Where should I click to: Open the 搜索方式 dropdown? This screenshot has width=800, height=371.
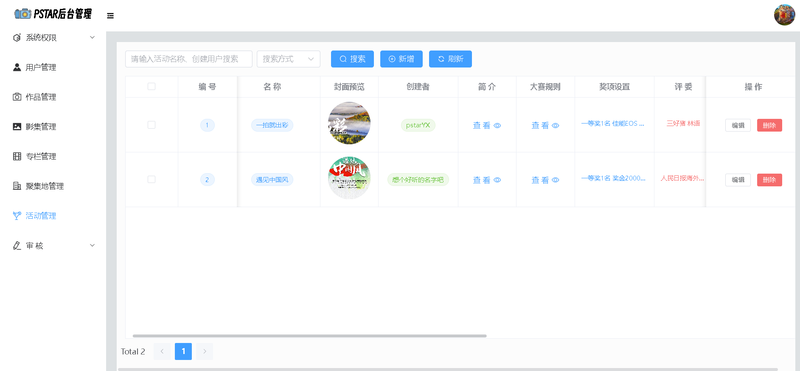(x=288, y=59)
